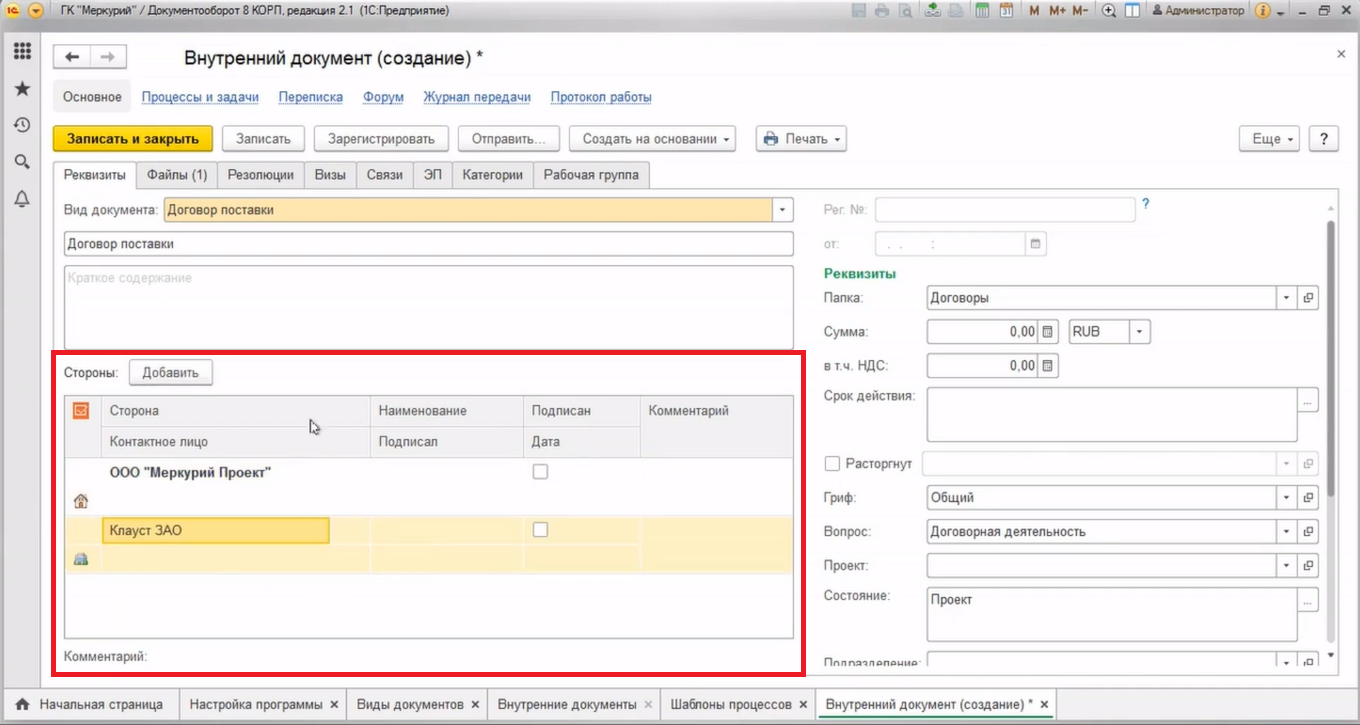Image resolution: width=1360 pixels, height=725 pixels.
Task: Click the house icon in Меркурий Проект row
Action: click(x=81, y=501)
